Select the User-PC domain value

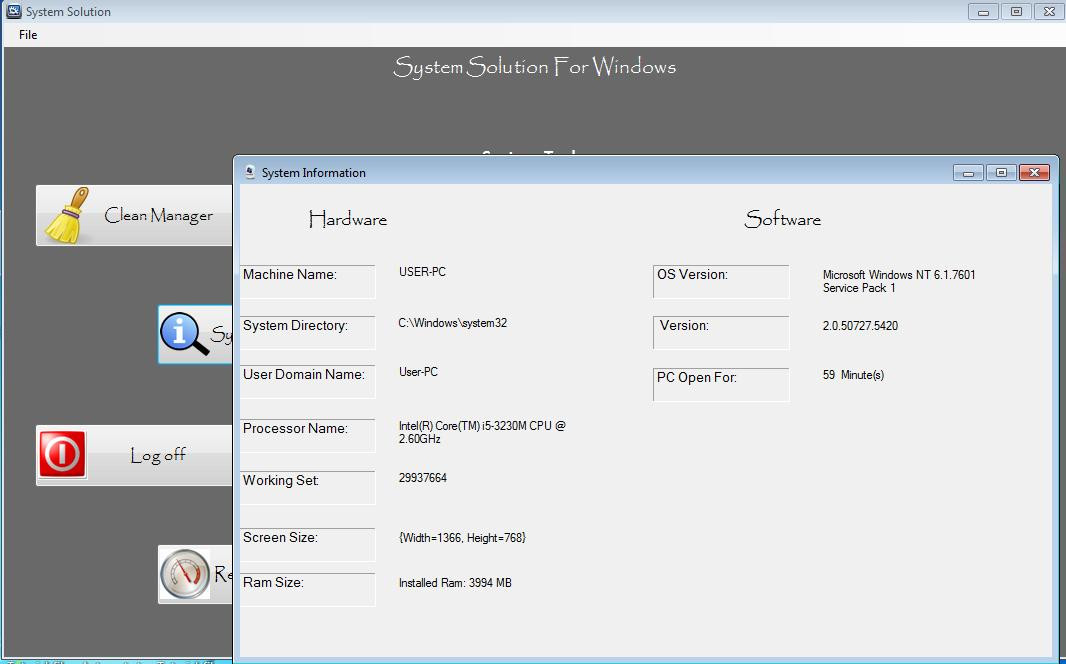(418, 372)
